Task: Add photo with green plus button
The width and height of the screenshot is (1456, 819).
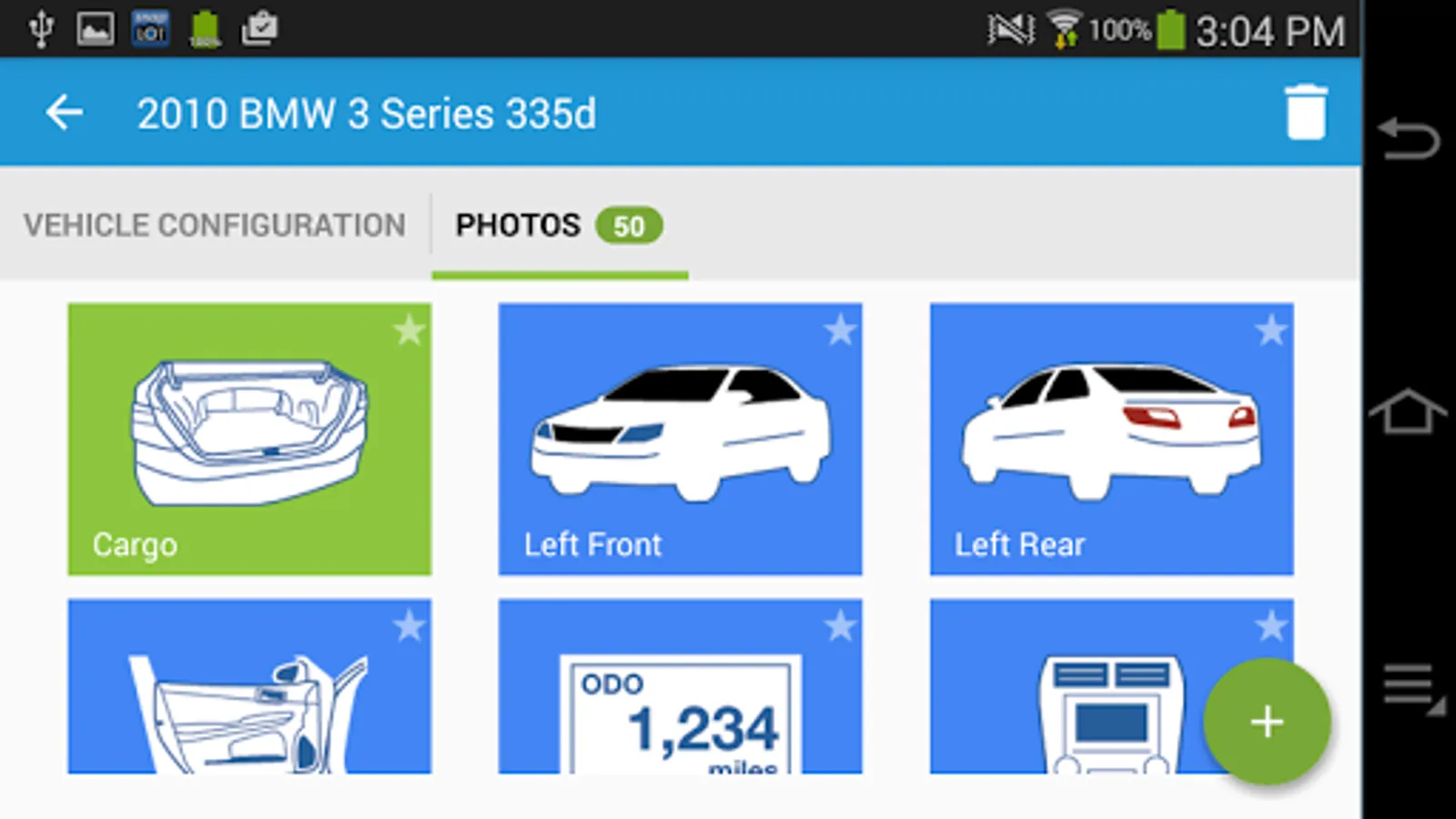Action: coord(1267,722)
